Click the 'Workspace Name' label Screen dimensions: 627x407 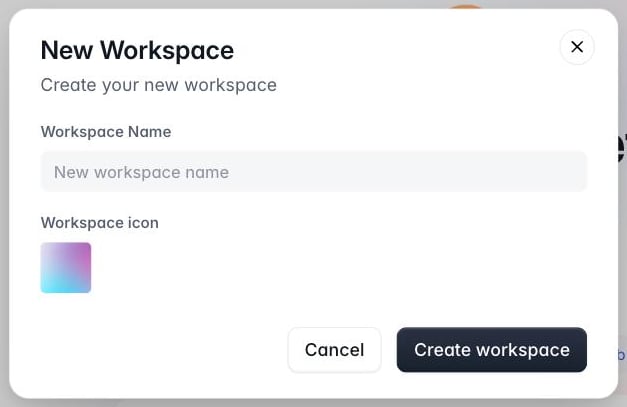(x=106, y=132)
